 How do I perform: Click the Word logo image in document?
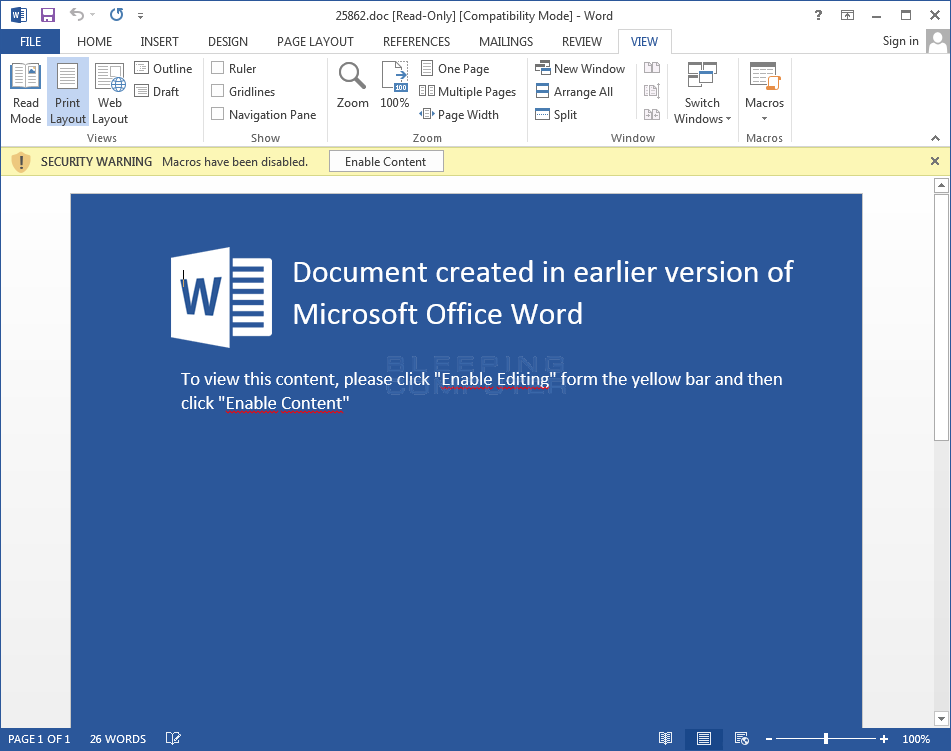click(x=221, y=297)
